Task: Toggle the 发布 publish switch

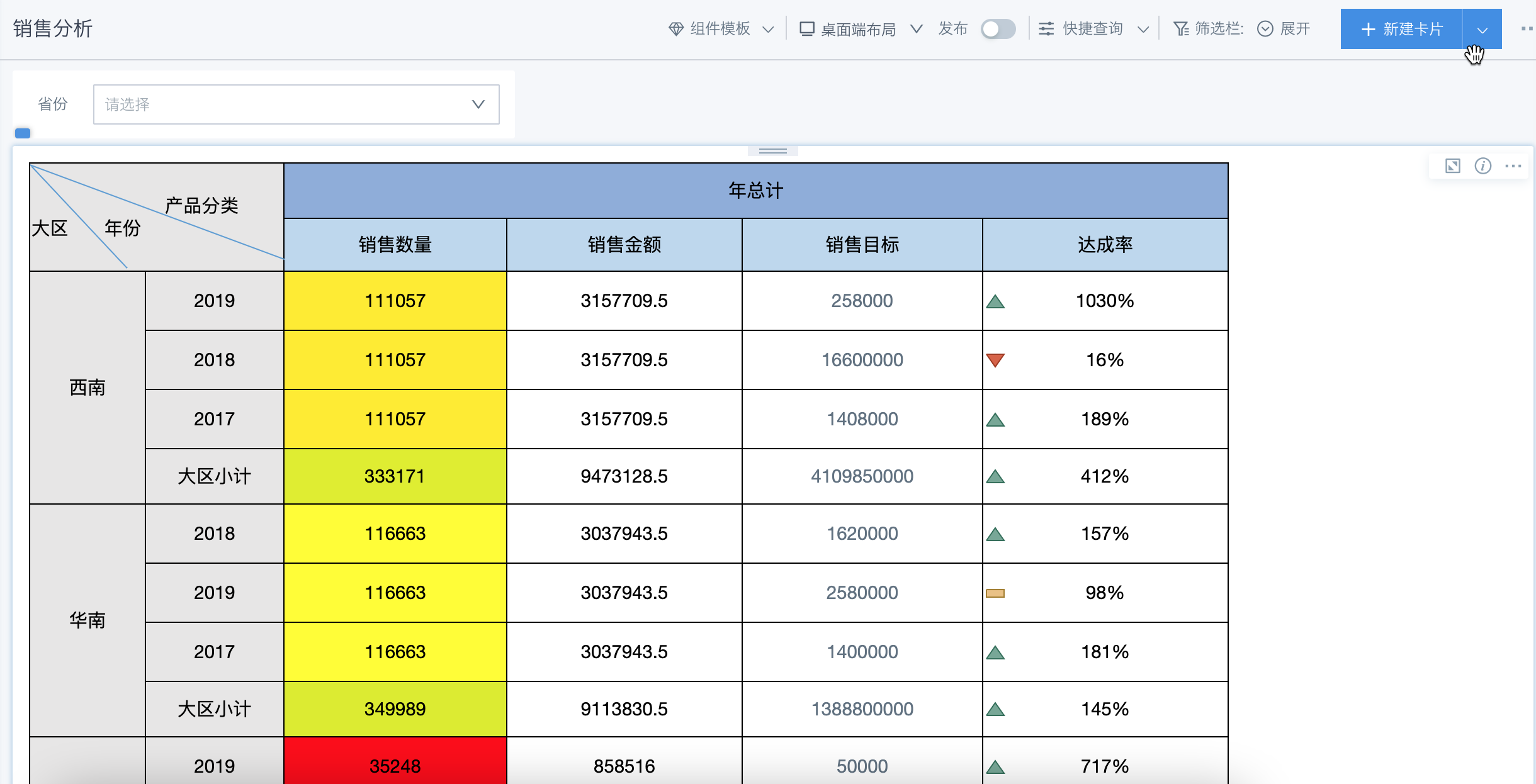Action: click(x=997, y=29)
